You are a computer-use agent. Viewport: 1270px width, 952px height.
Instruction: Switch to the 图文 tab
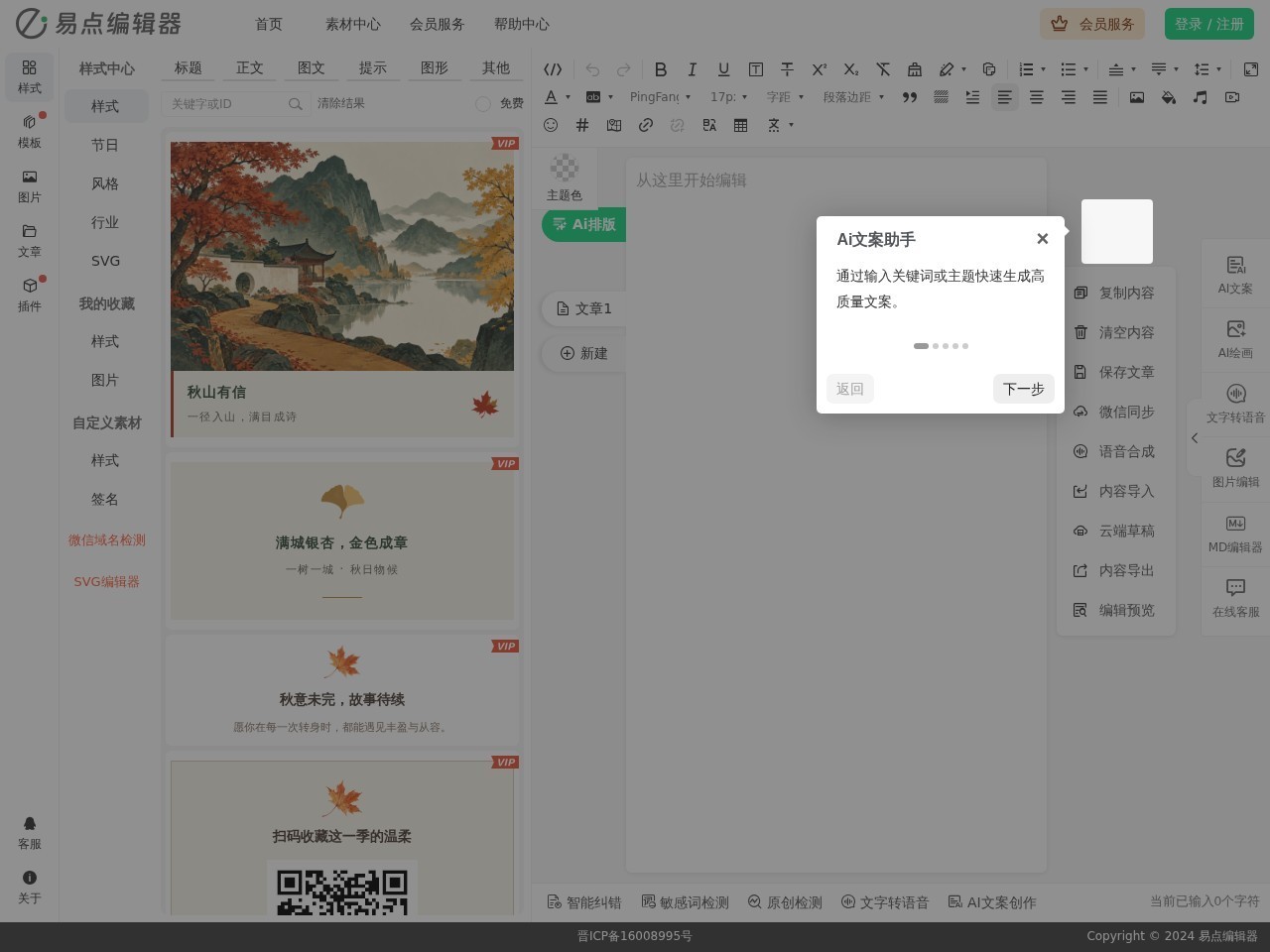pos(312,67)
